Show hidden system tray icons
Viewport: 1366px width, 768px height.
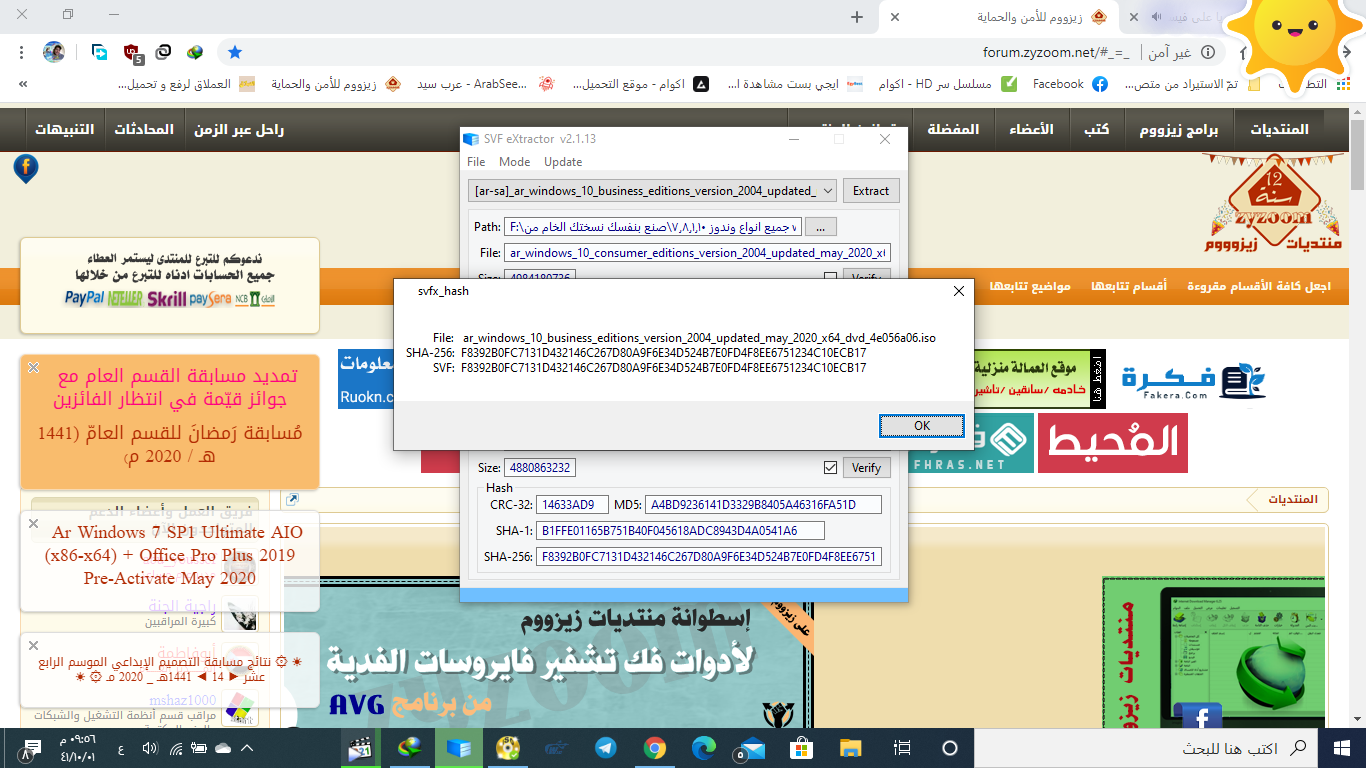pyautogui.click(x=247, y=748)
